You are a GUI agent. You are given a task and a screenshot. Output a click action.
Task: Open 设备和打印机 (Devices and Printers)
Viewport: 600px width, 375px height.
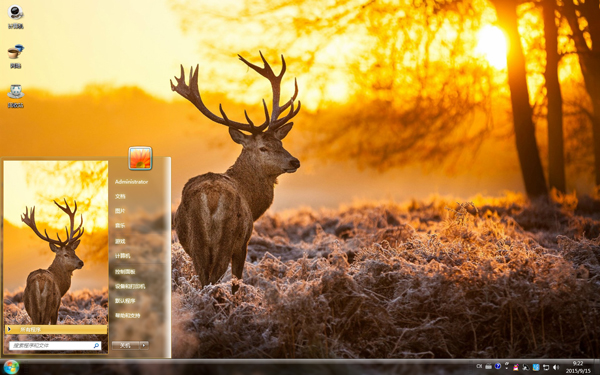click(x=130, y=286)
